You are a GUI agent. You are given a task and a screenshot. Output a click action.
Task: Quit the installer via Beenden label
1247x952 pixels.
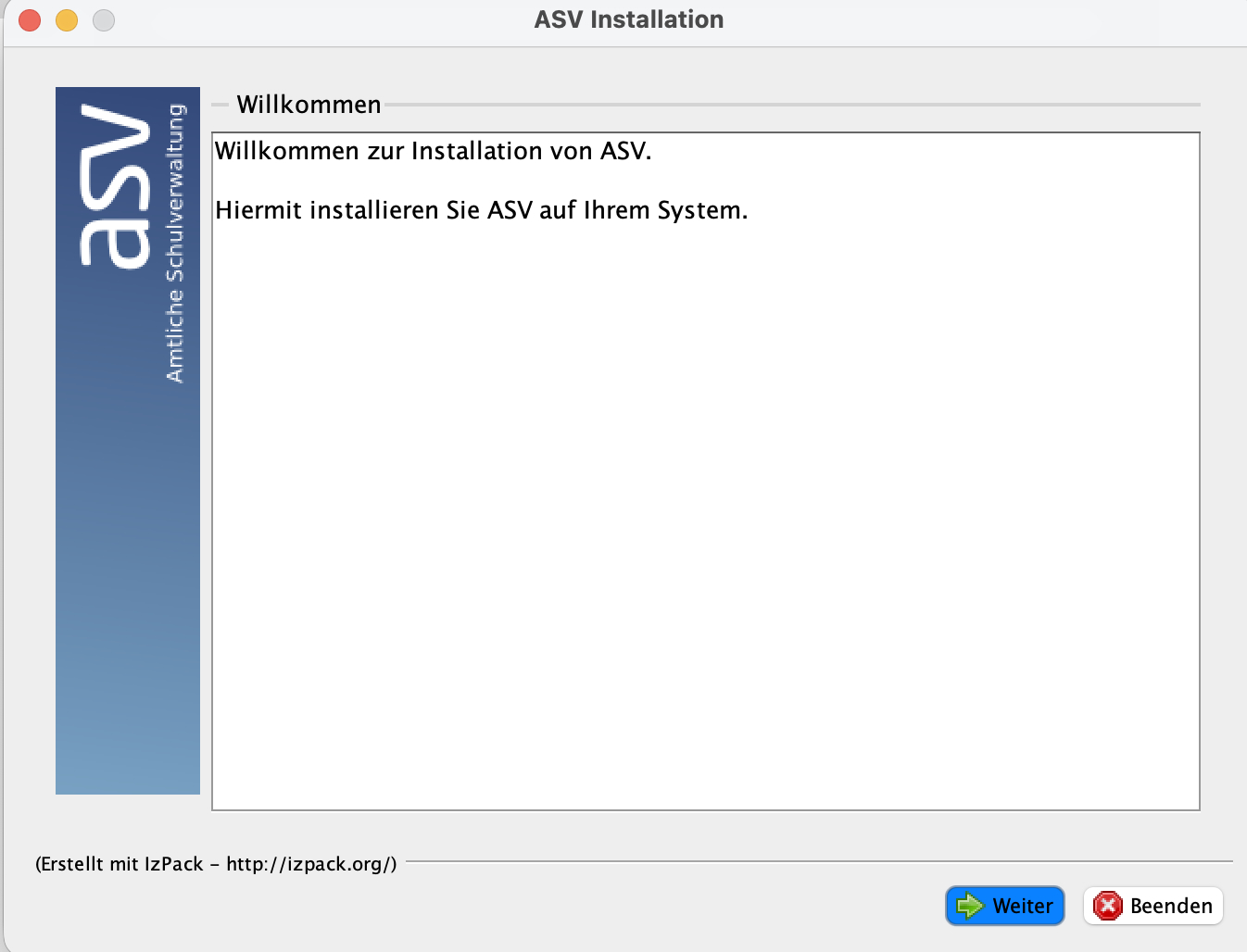1170,906
